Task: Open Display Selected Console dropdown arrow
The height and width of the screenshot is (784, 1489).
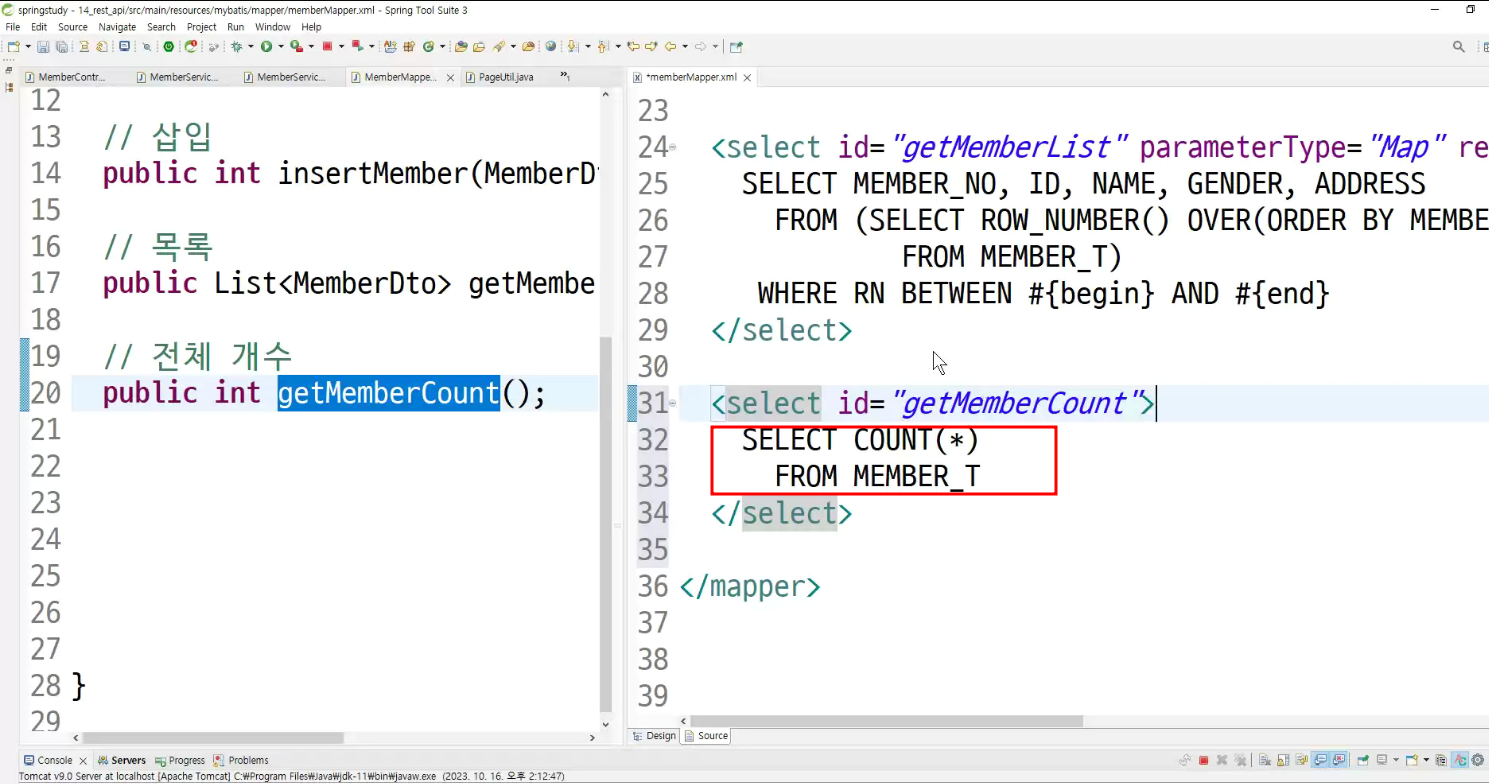Action: click(1396, 760)
